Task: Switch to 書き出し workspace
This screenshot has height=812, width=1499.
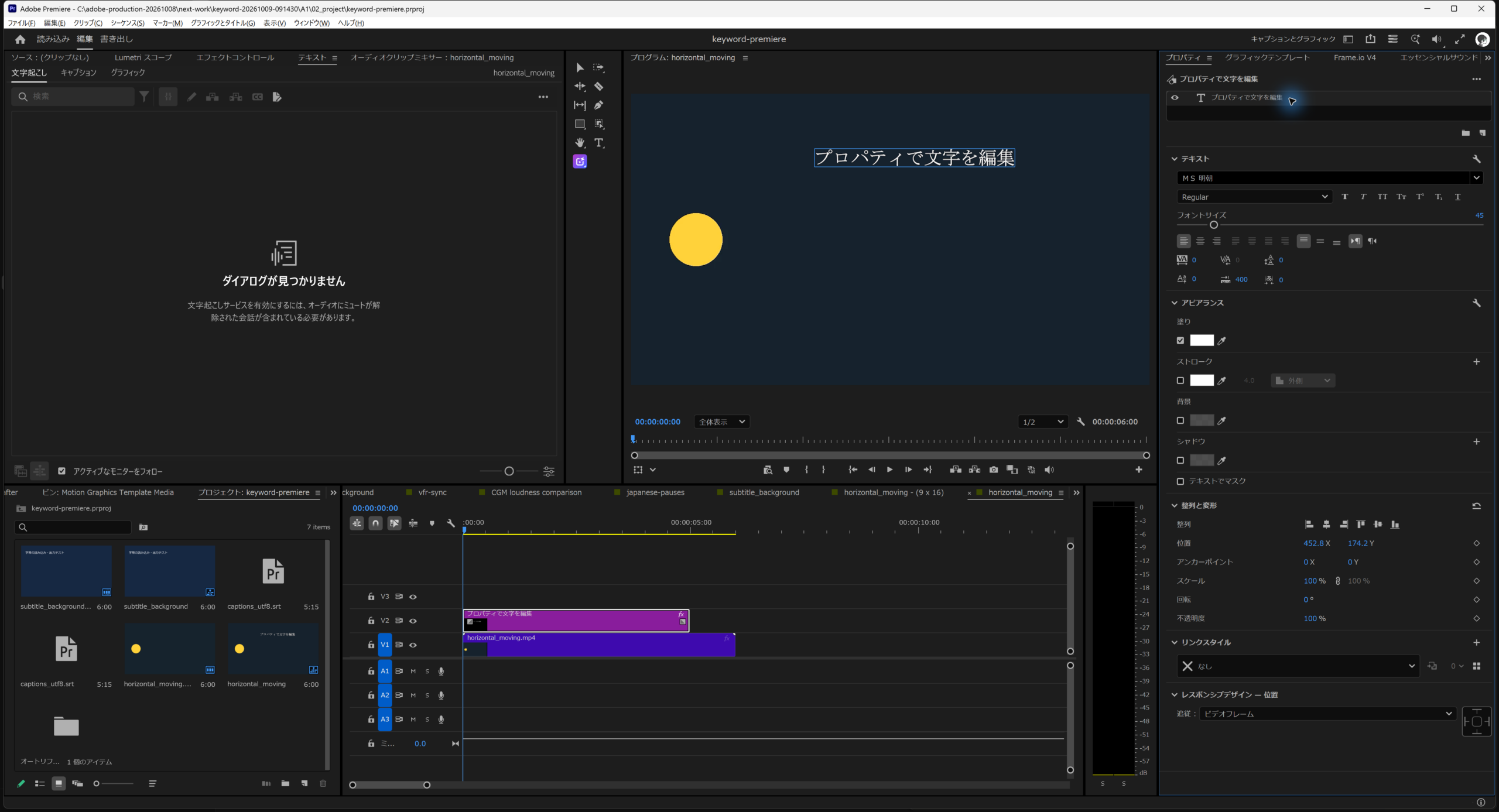Action: pos(117,39)
